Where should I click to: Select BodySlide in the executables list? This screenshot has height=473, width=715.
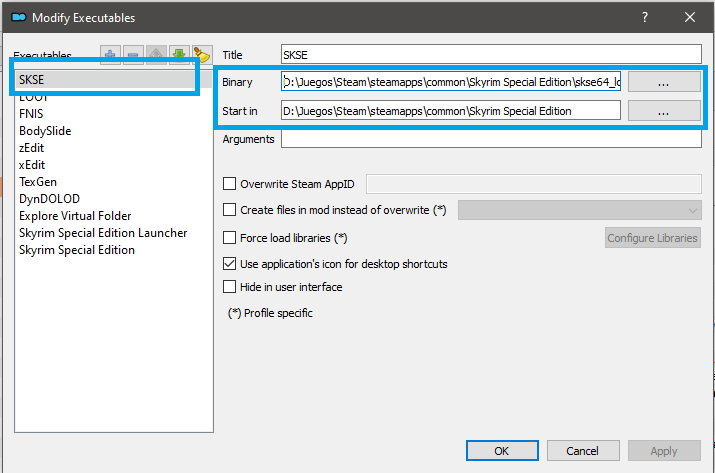coord(114,131)
